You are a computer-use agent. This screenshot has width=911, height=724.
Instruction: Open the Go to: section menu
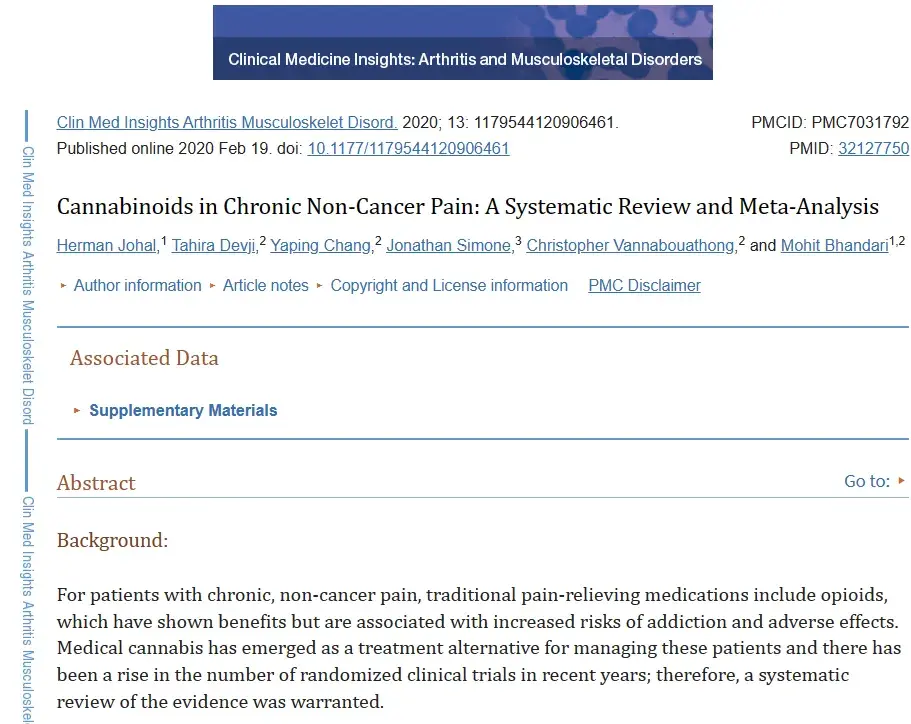pyautogui.click(x=867, y=481)
